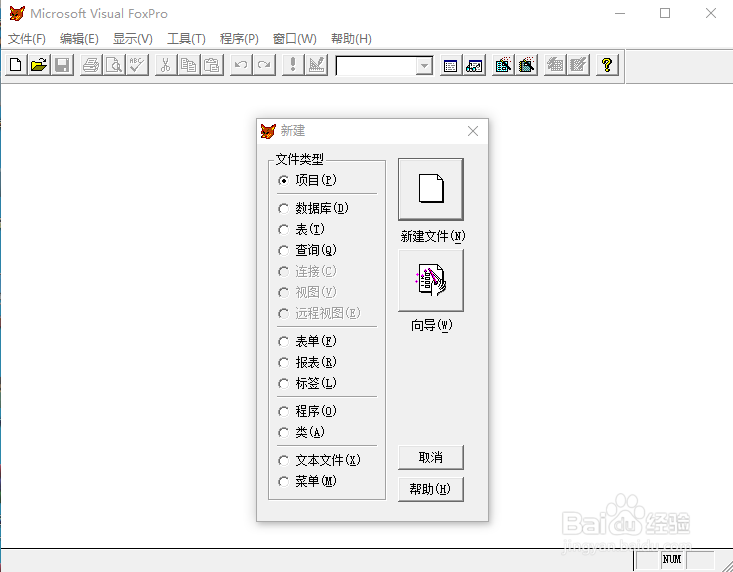
Task: Click the AutoForm toolbar icon
Action: point(555,64)
